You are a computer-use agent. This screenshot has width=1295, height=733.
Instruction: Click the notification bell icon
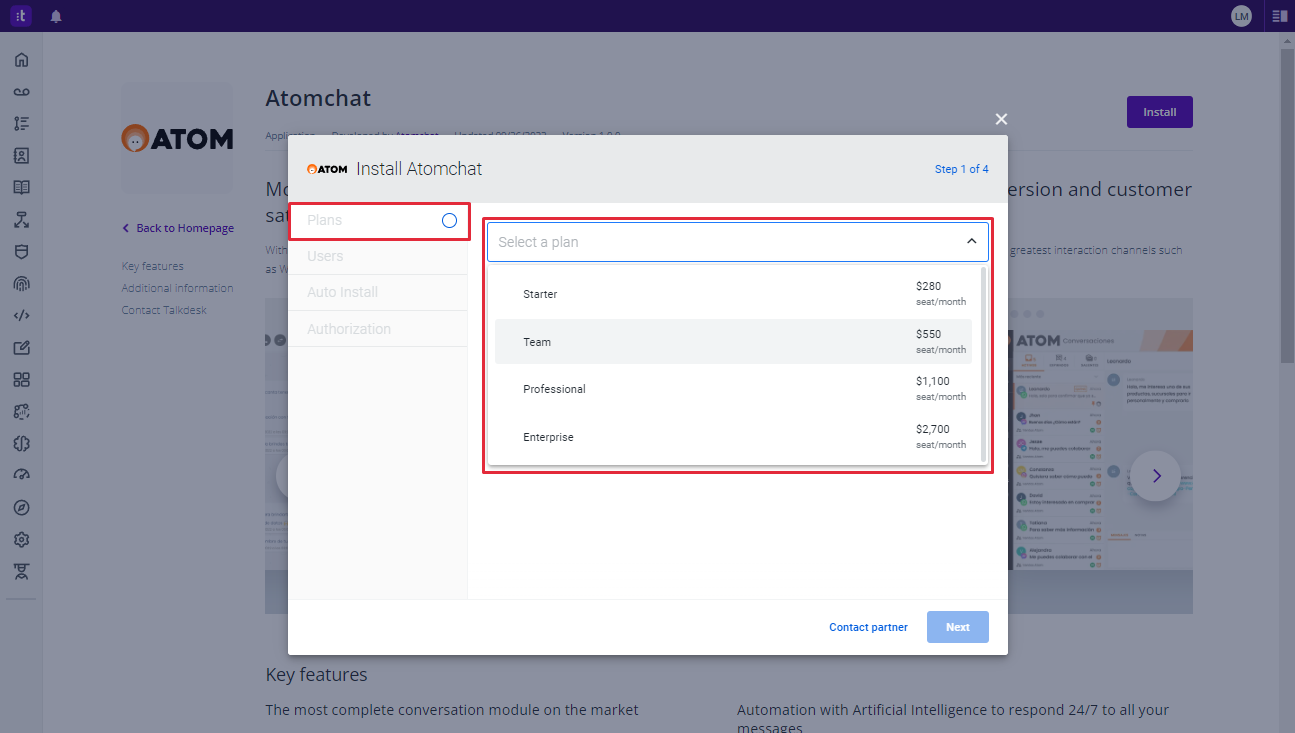pyautogui.click(x=56, y=16)
